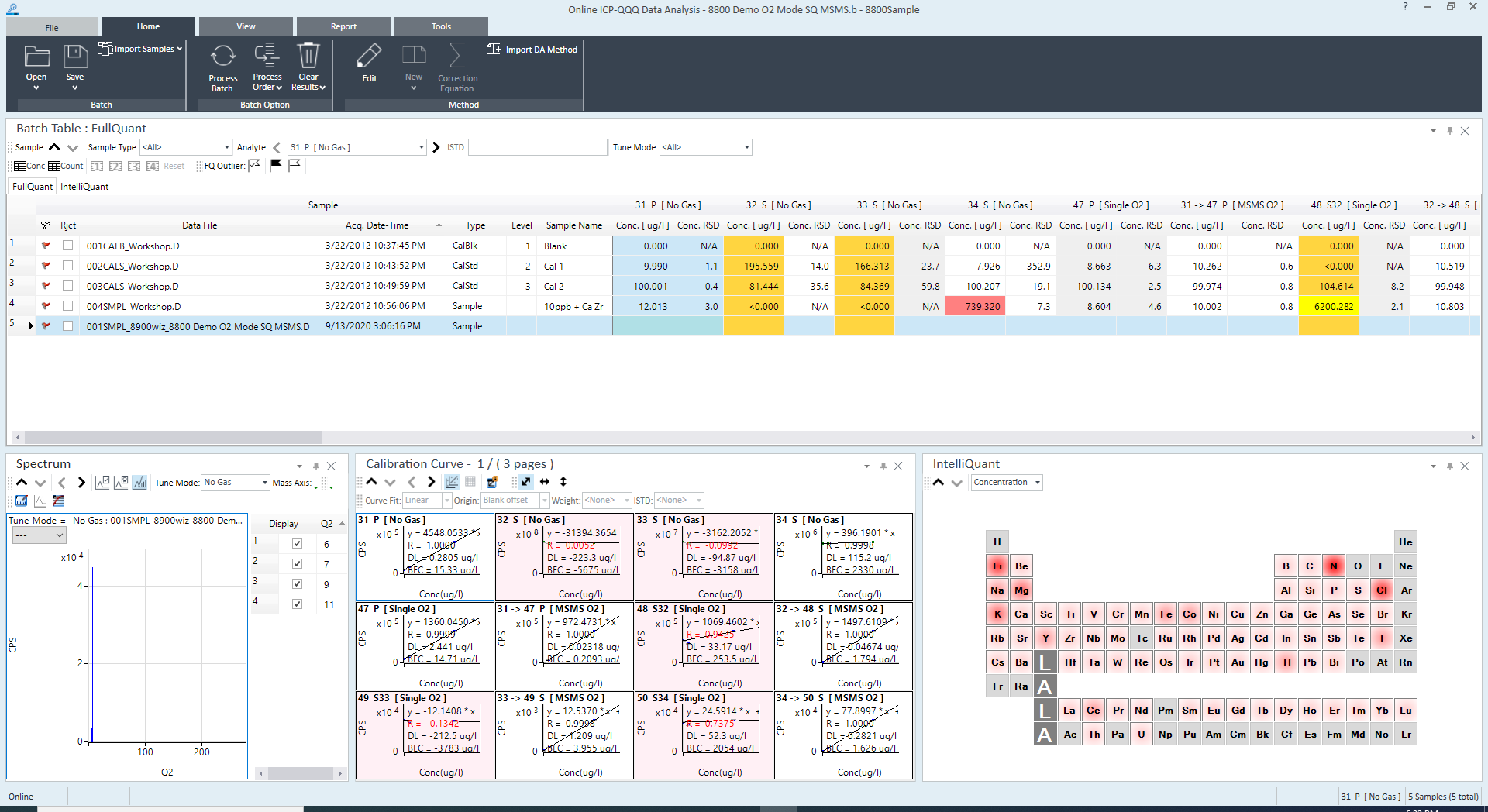Click the Calibration Curve next page arrow
This screenshot has width=1488, height=812.
(x=431, y=482)
